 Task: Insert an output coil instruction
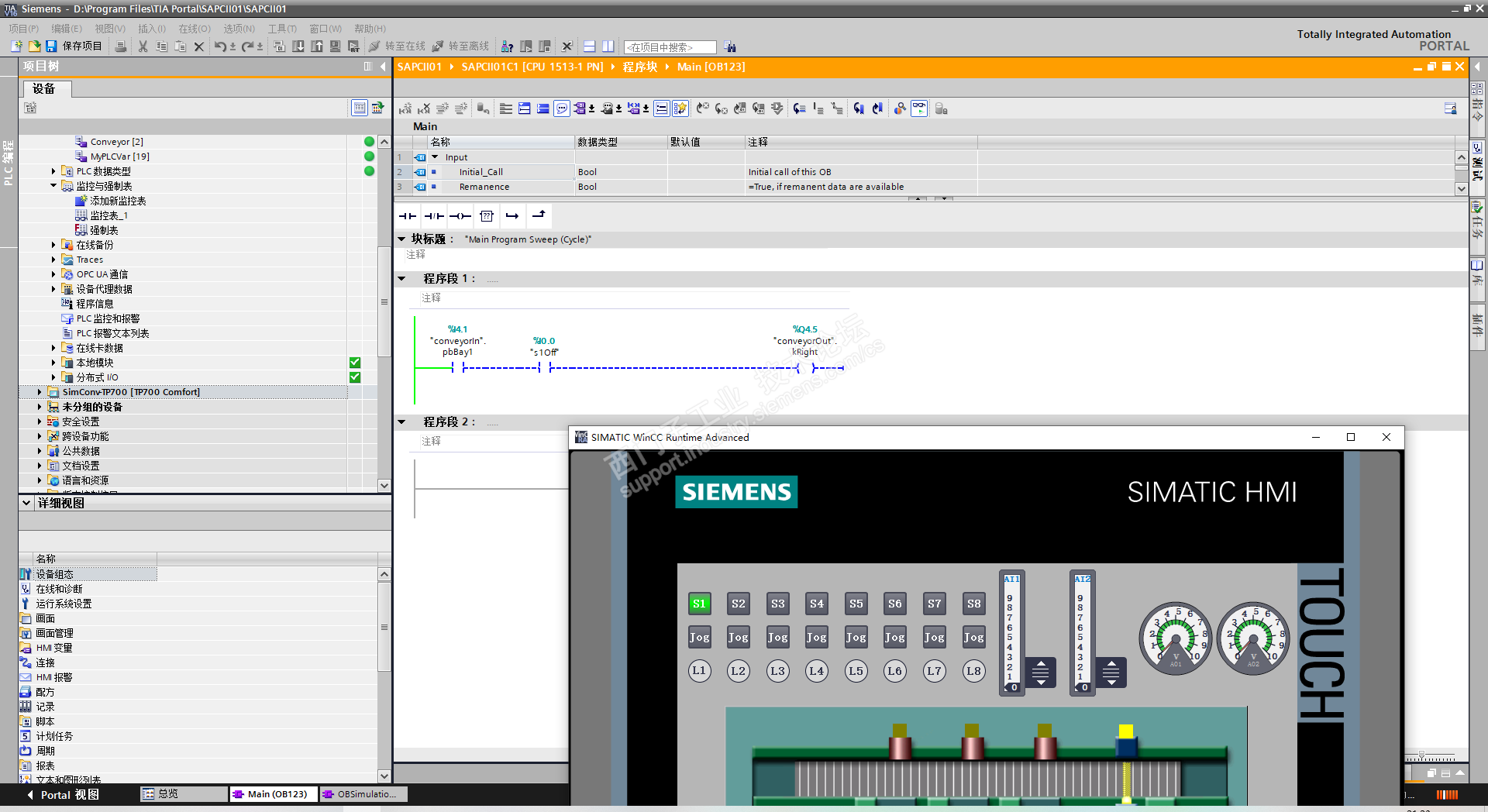[x=460, y=216]
